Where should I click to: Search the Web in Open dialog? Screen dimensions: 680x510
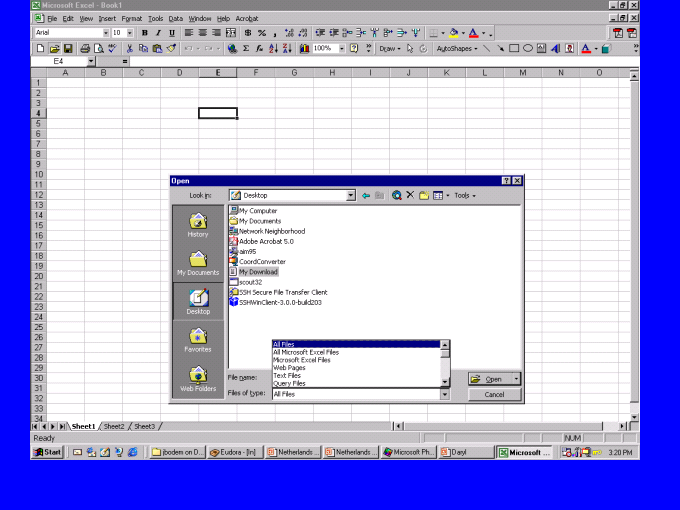[x=396, y=196]
